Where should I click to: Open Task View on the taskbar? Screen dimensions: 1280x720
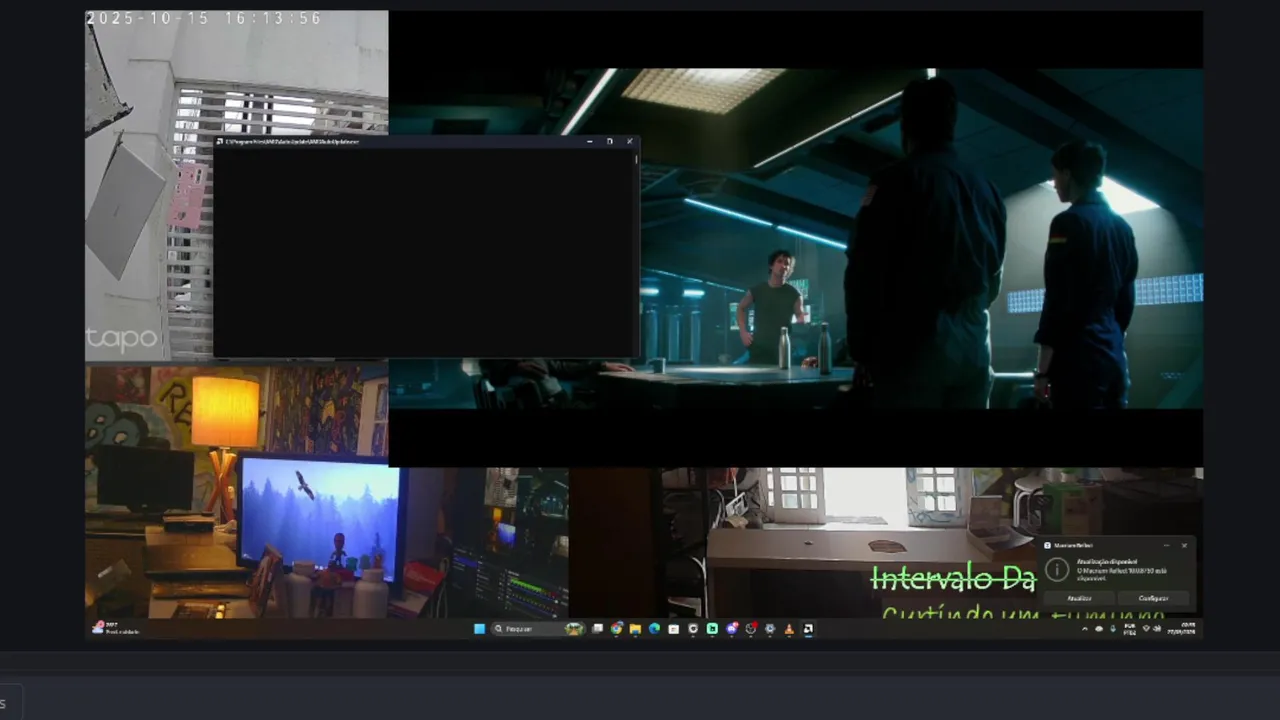[x=597, y=629]
